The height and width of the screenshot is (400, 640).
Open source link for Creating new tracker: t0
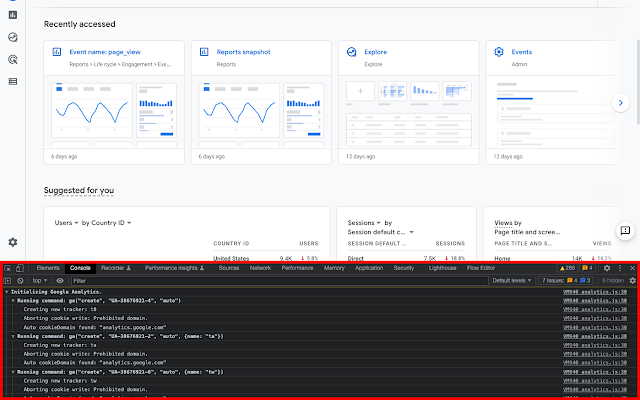[x=595, y=310]
